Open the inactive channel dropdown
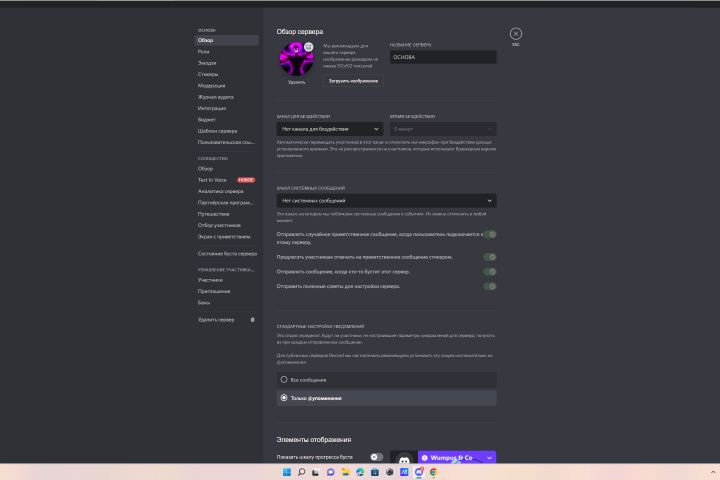 330,129
